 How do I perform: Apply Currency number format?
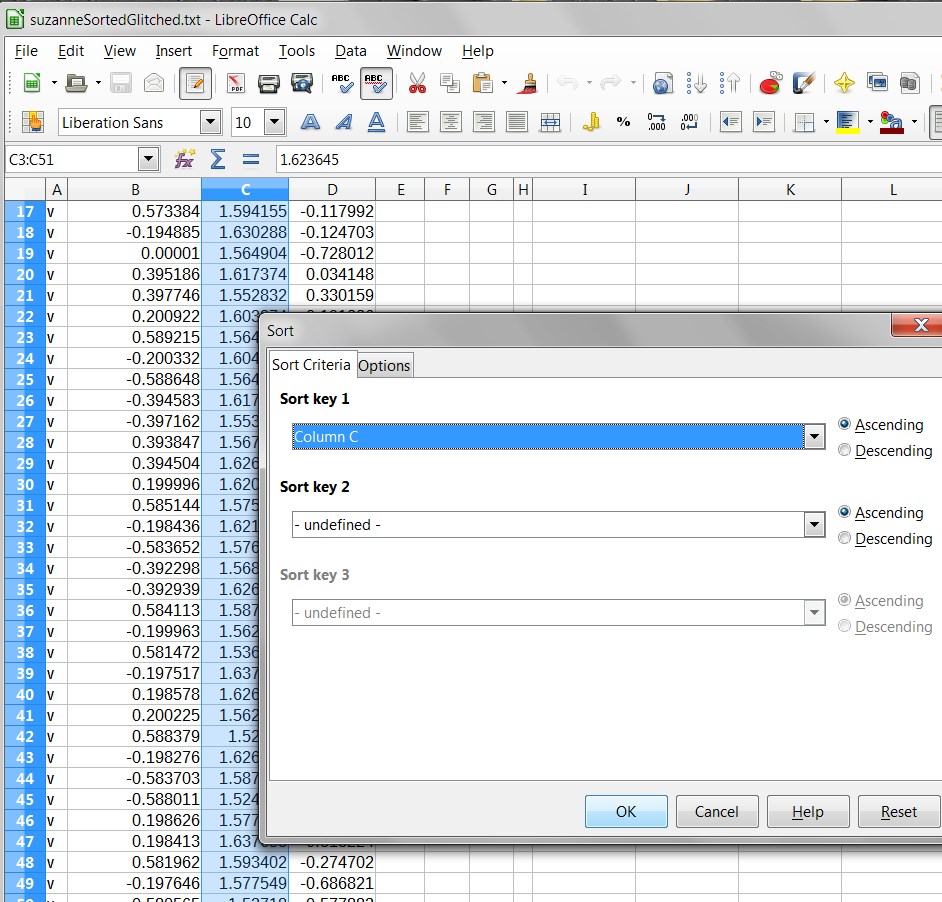click(591, 122)
